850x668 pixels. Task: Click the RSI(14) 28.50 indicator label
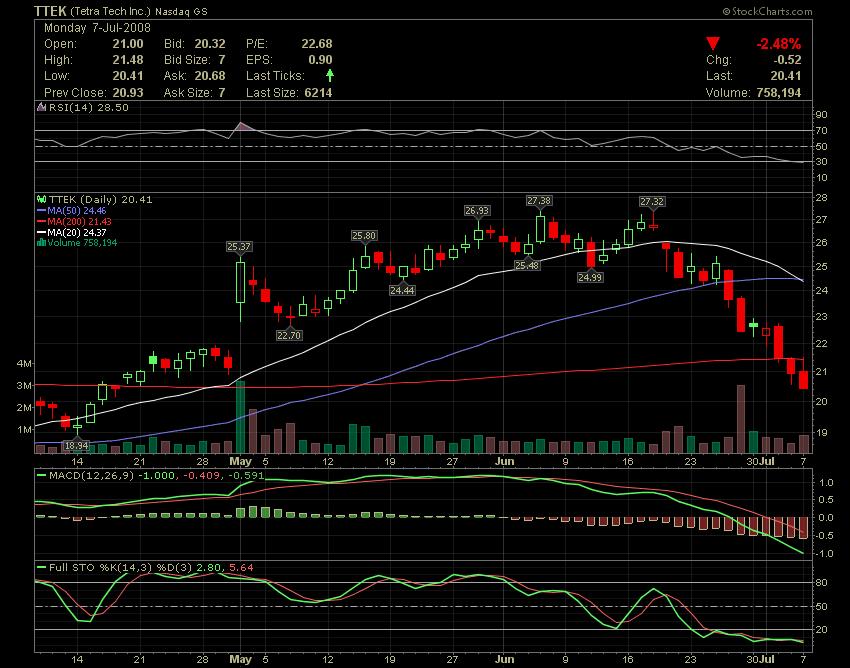point(89,107)
